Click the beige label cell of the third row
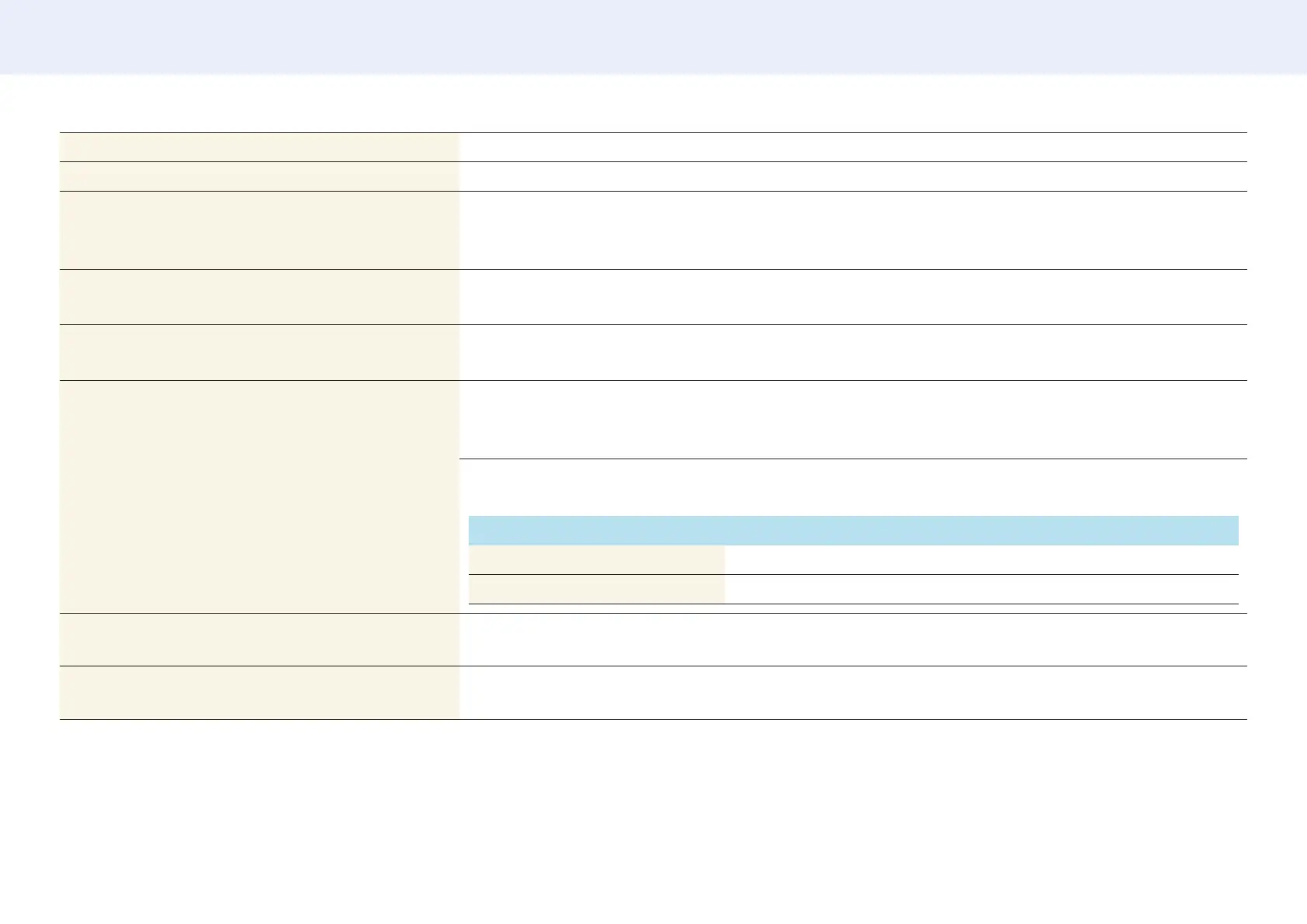Viewport: 1307px width, 924px height. (x=259, y=230)
